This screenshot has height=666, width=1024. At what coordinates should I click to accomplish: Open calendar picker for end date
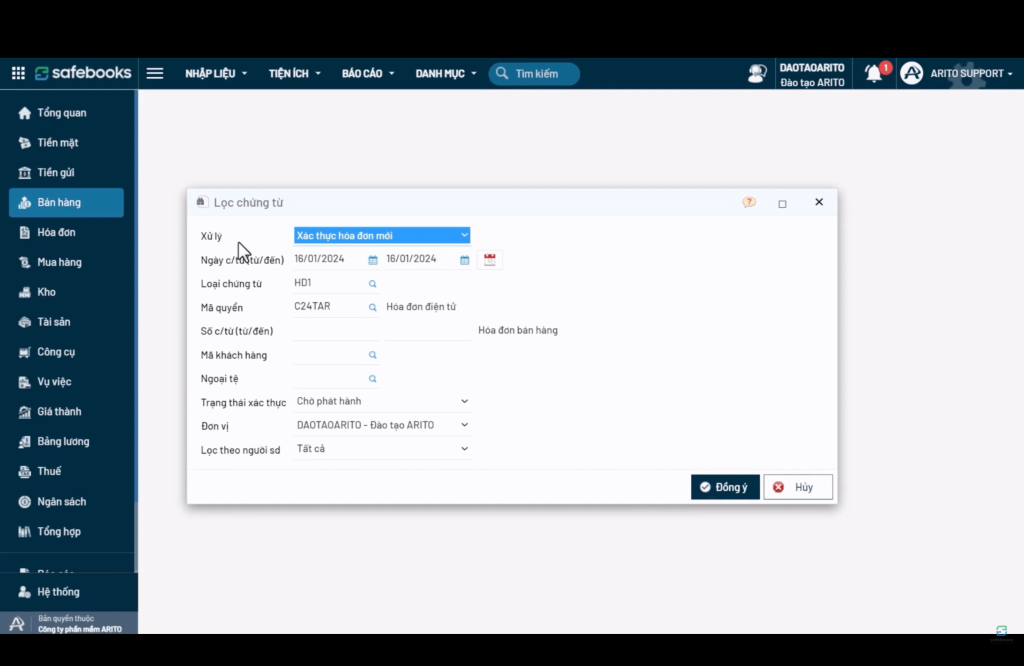[464, 260]
